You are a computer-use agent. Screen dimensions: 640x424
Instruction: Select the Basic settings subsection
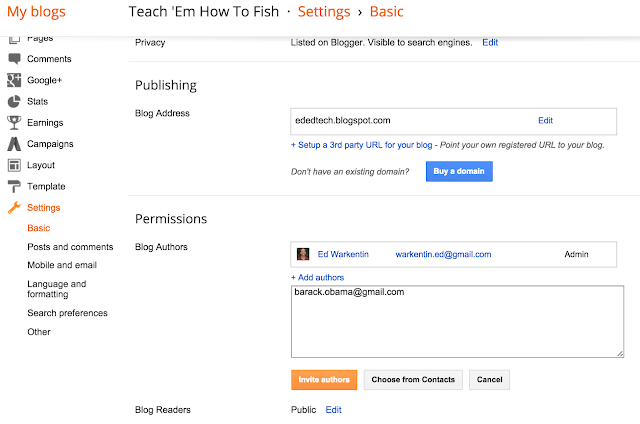[x=39, y=228]
